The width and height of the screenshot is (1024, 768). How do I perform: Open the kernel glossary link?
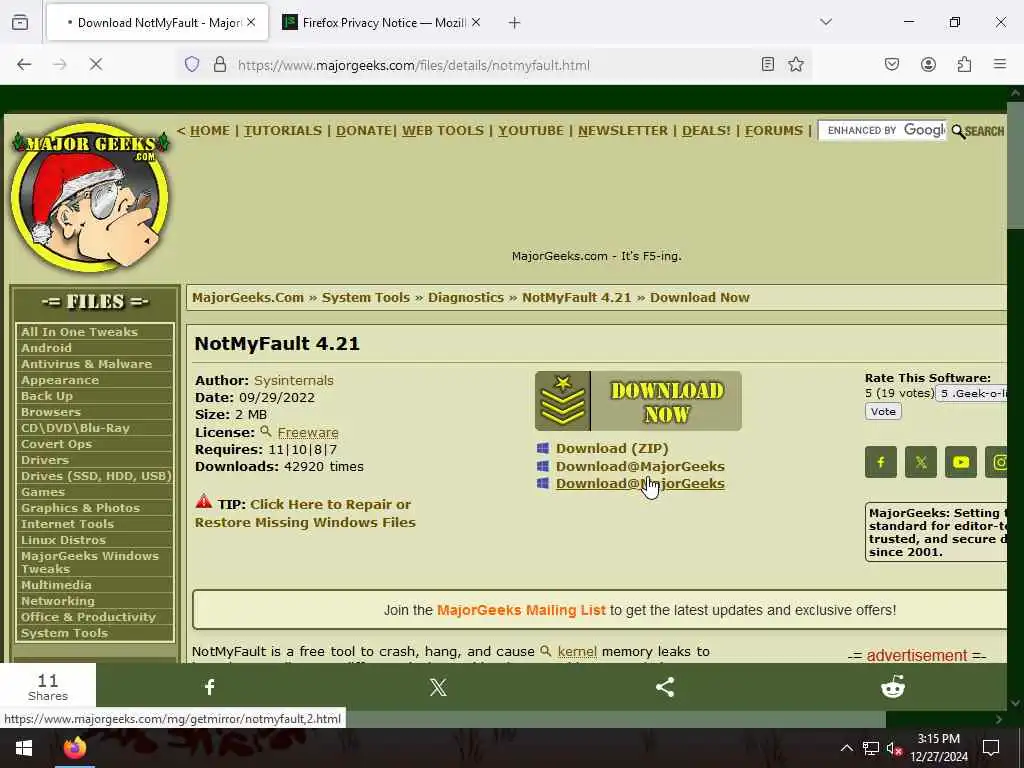point(577,652)
